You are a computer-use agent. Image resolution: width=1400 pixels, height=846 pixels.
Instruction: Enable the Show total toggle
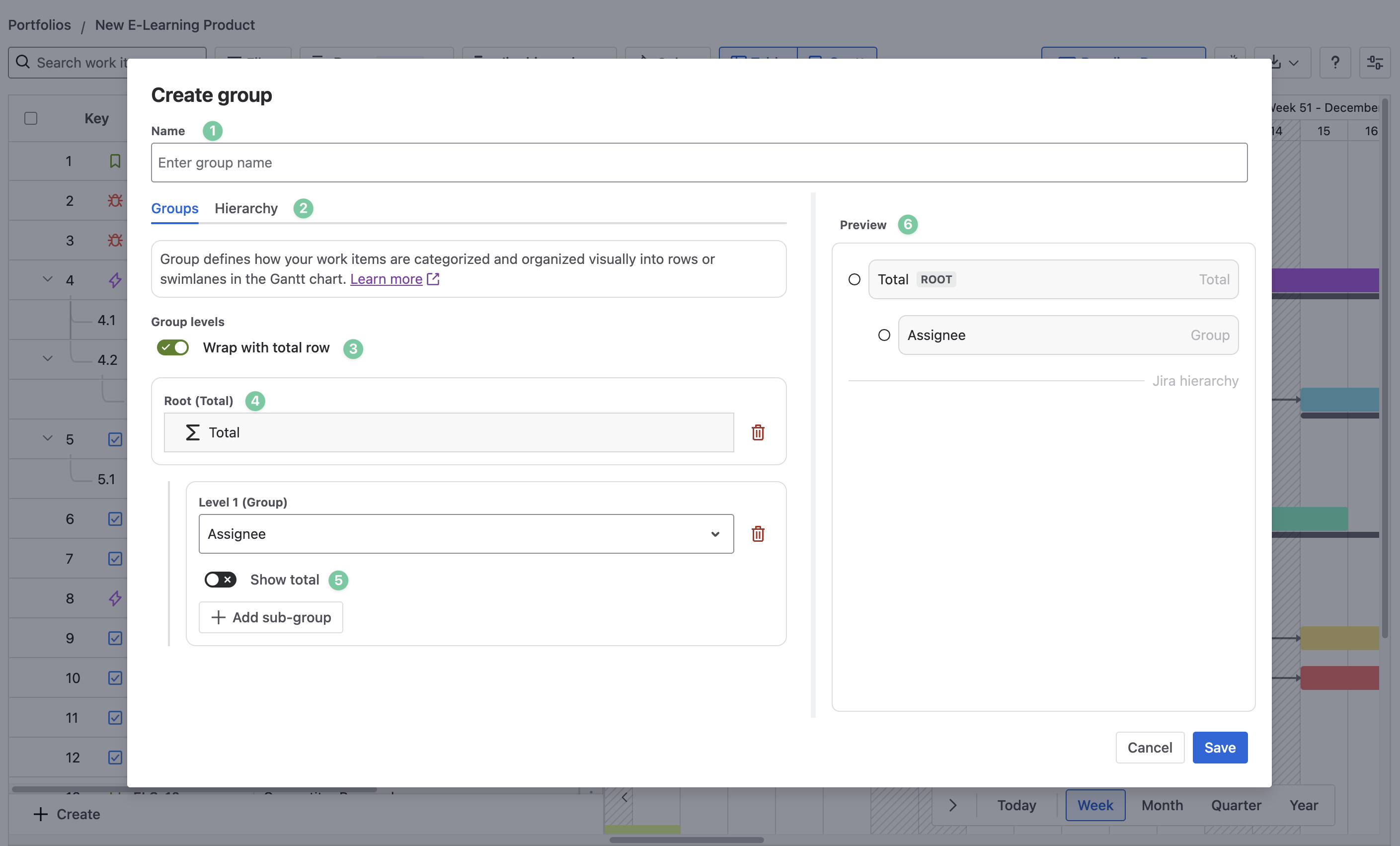coord(220,580)
